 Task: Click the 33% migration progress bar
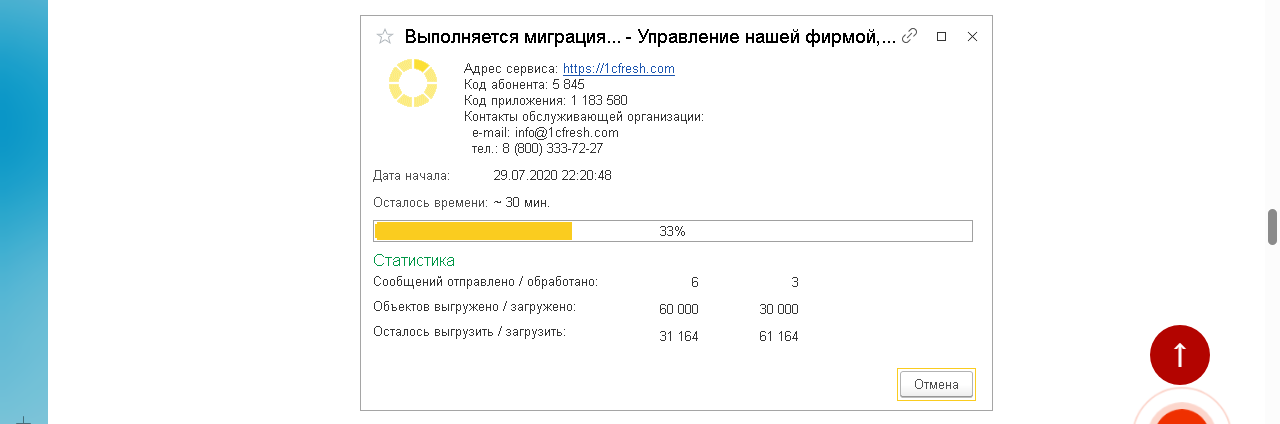click(672, 231)
